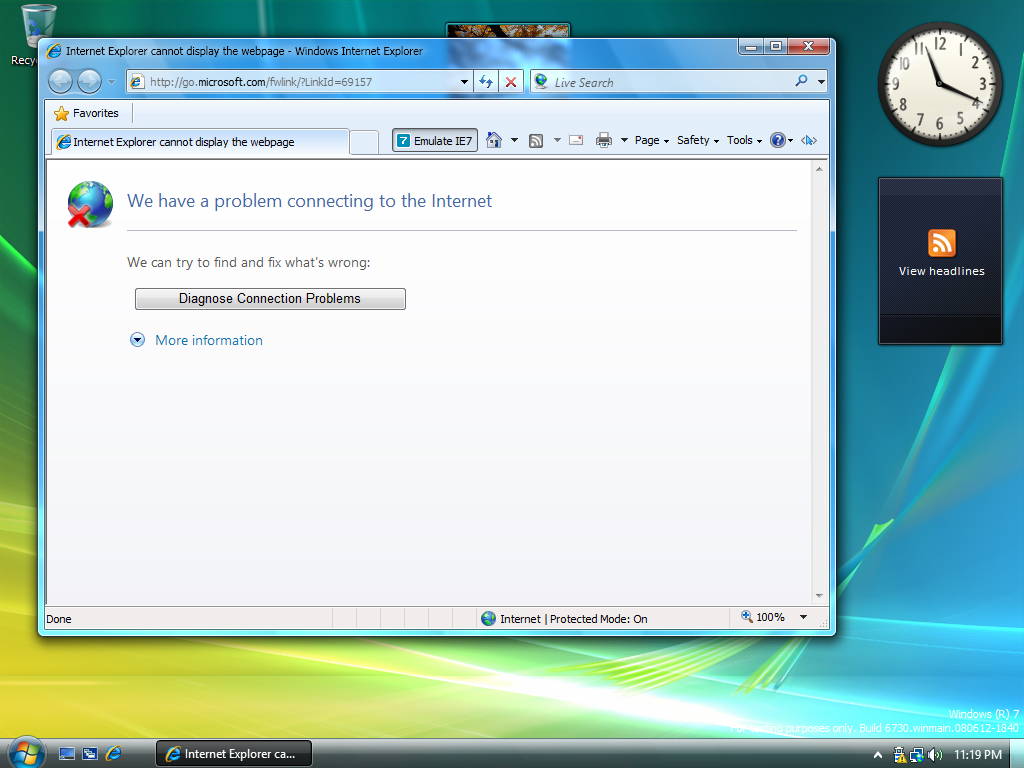Go back with the Back arrow button

pyautogui.click(x=61, y=82)
